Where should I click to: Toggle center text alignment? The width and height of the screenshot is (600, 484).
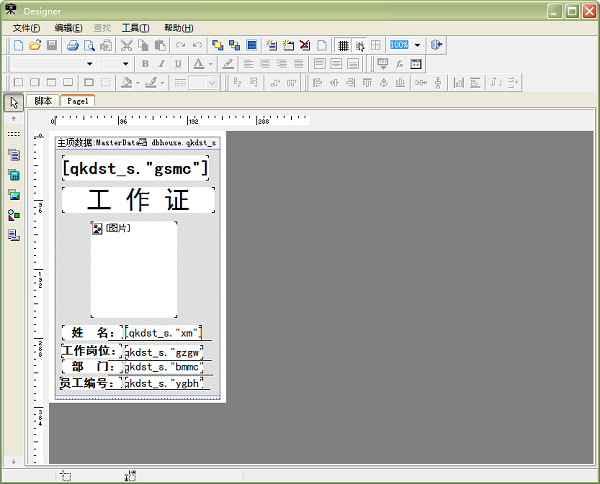coord(265,64)
